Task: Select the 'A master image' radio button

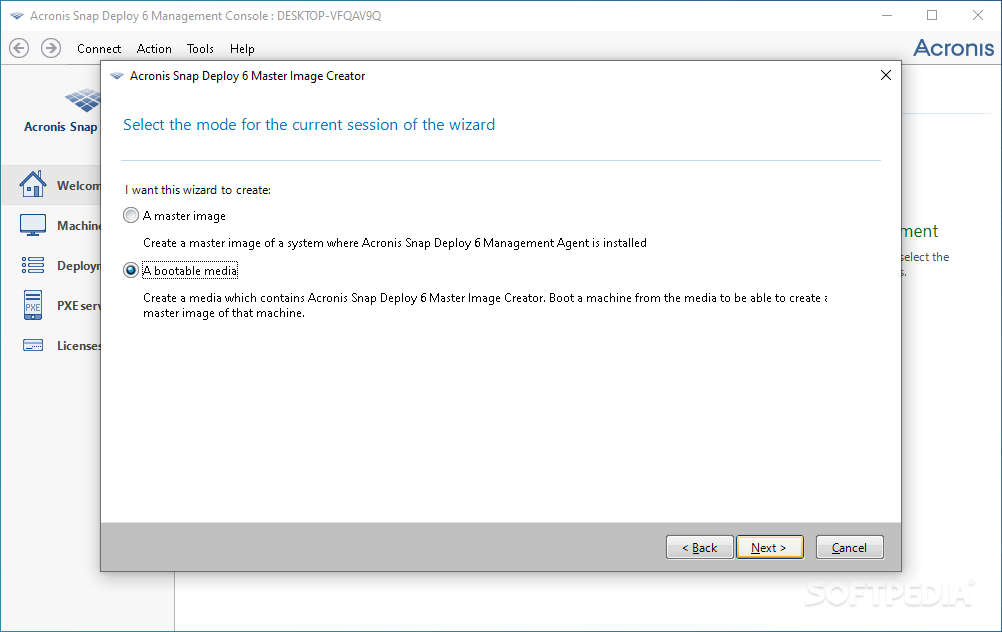Action: coord(131,215)
